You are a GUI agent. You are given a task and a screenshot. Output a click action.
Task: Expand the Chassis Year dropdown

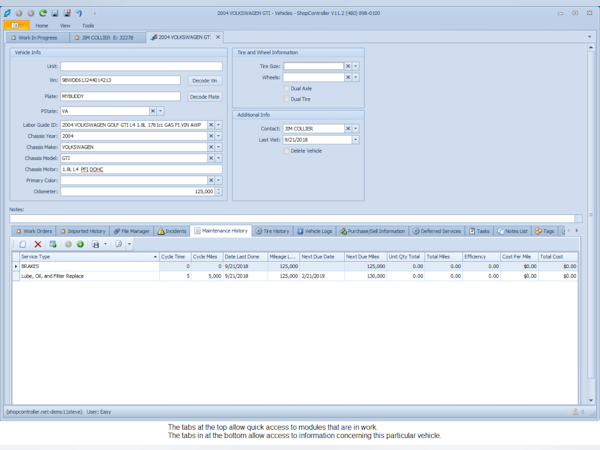pos(219,136)
